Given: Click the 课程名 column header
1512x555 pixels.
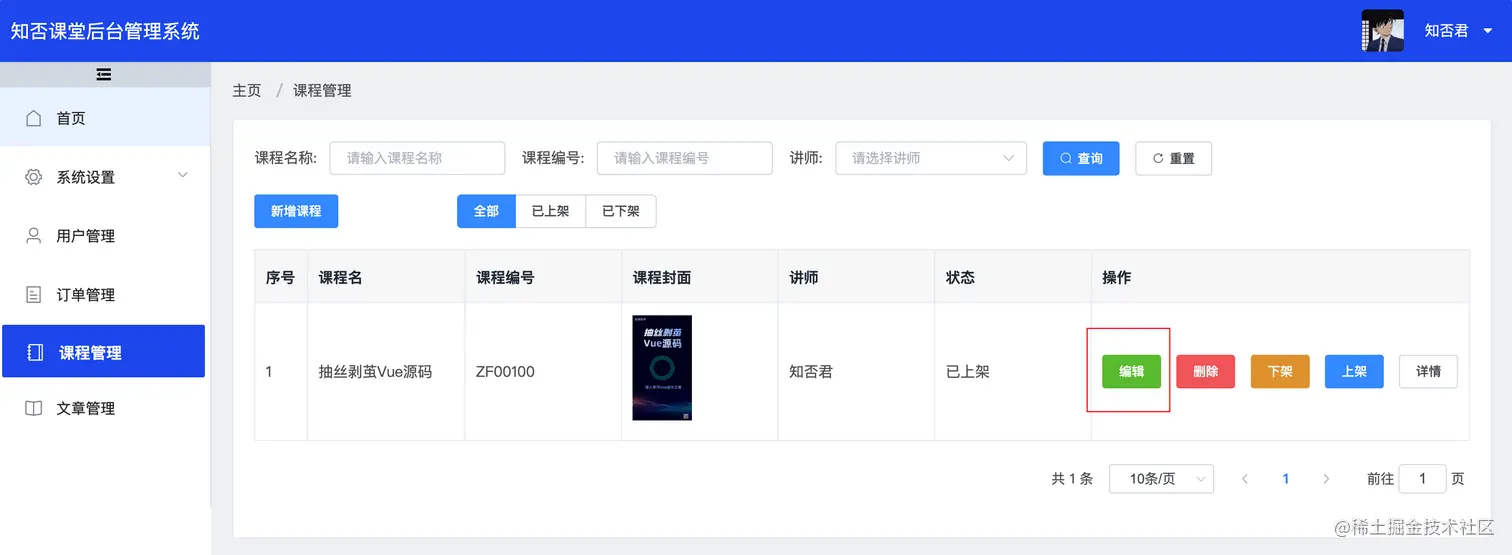Looking at the screenshot, I should pyautogui.click(x=340, y=277).
